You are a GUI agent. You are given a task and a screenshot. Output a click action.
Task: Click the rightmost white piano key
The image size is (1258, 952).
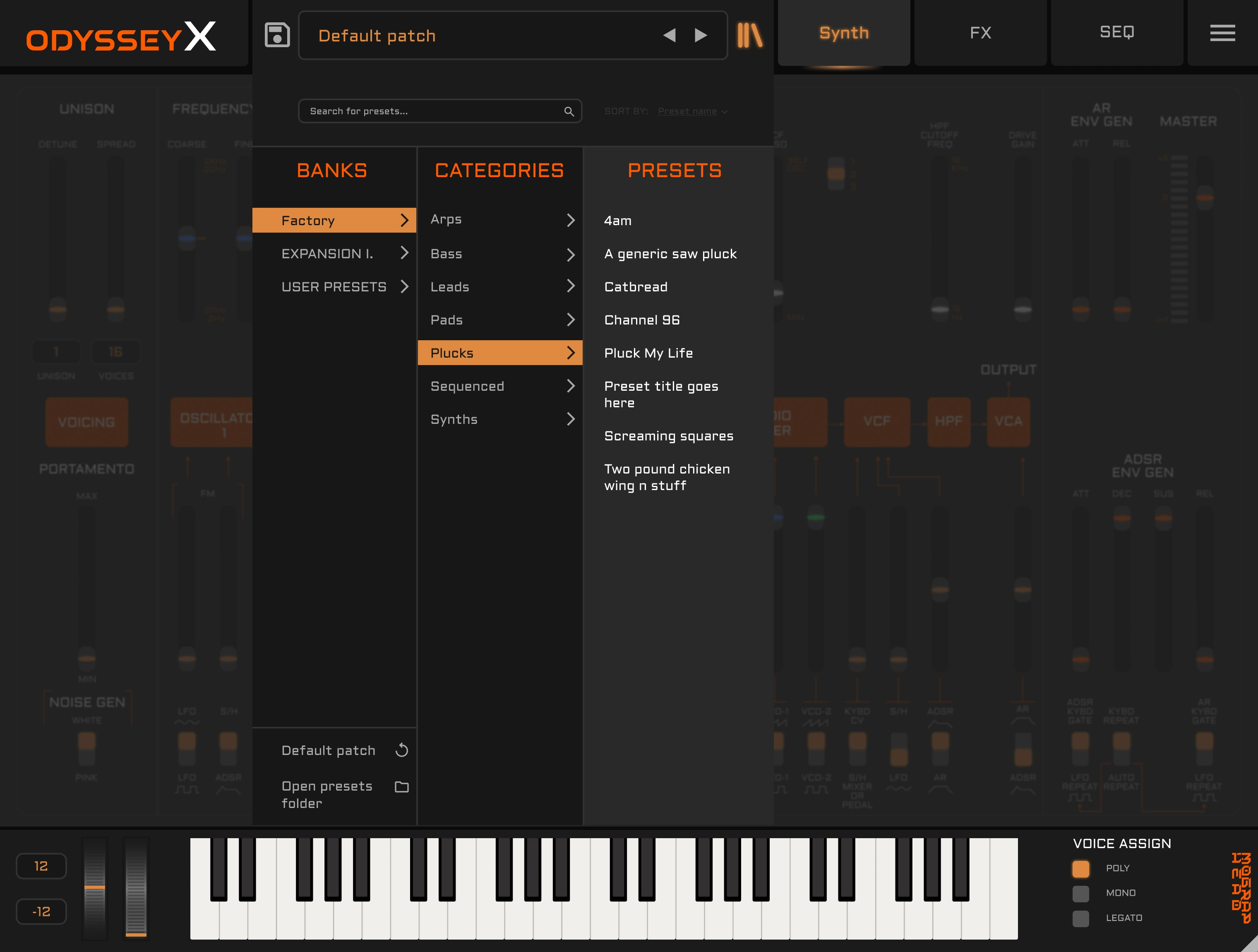pyautogui.click(x=1004, y=888)
